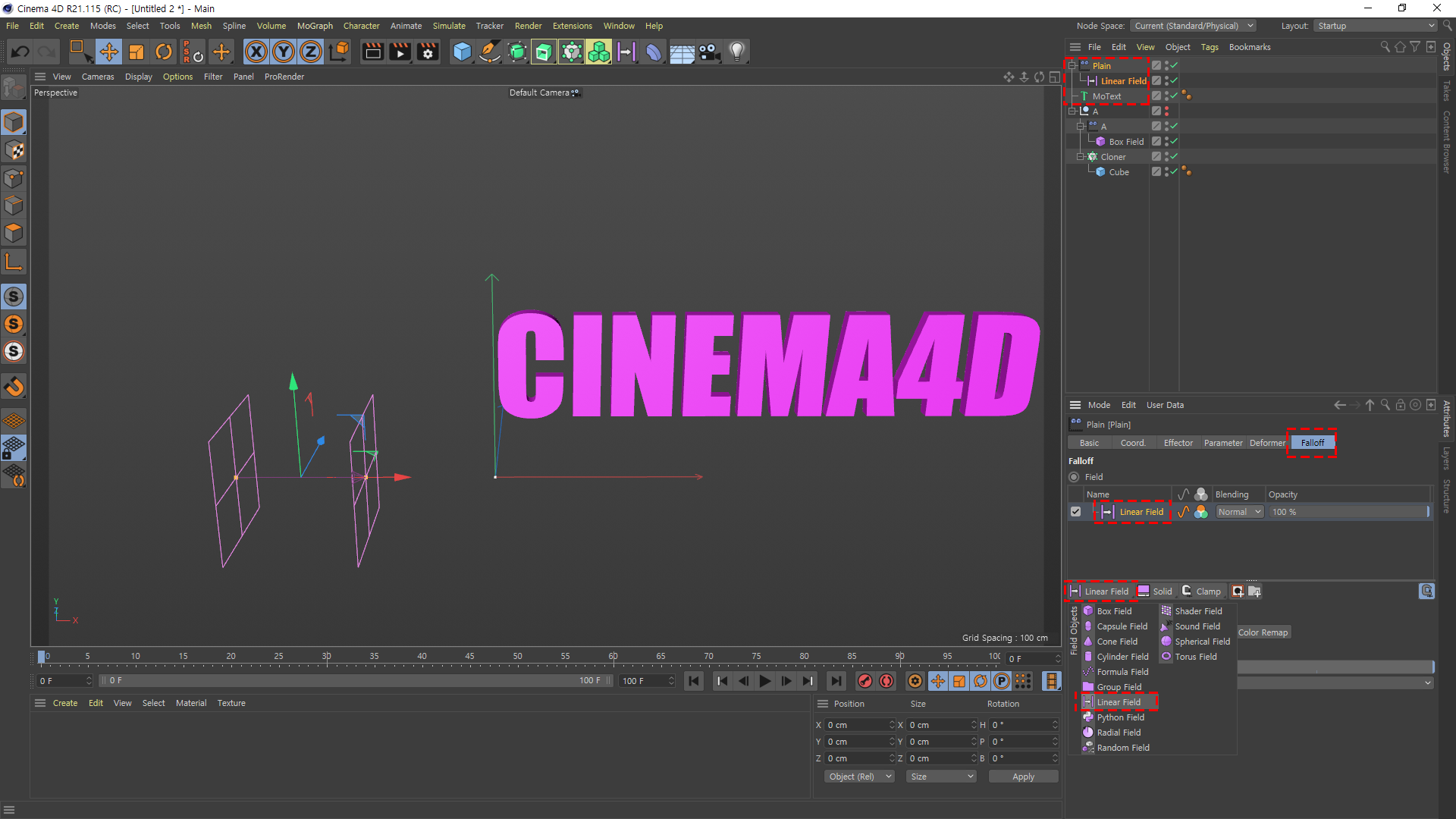This screenshot has width=1456, height=819.
Task: Select the Field radio button
Action: (x=1074, y=477)
